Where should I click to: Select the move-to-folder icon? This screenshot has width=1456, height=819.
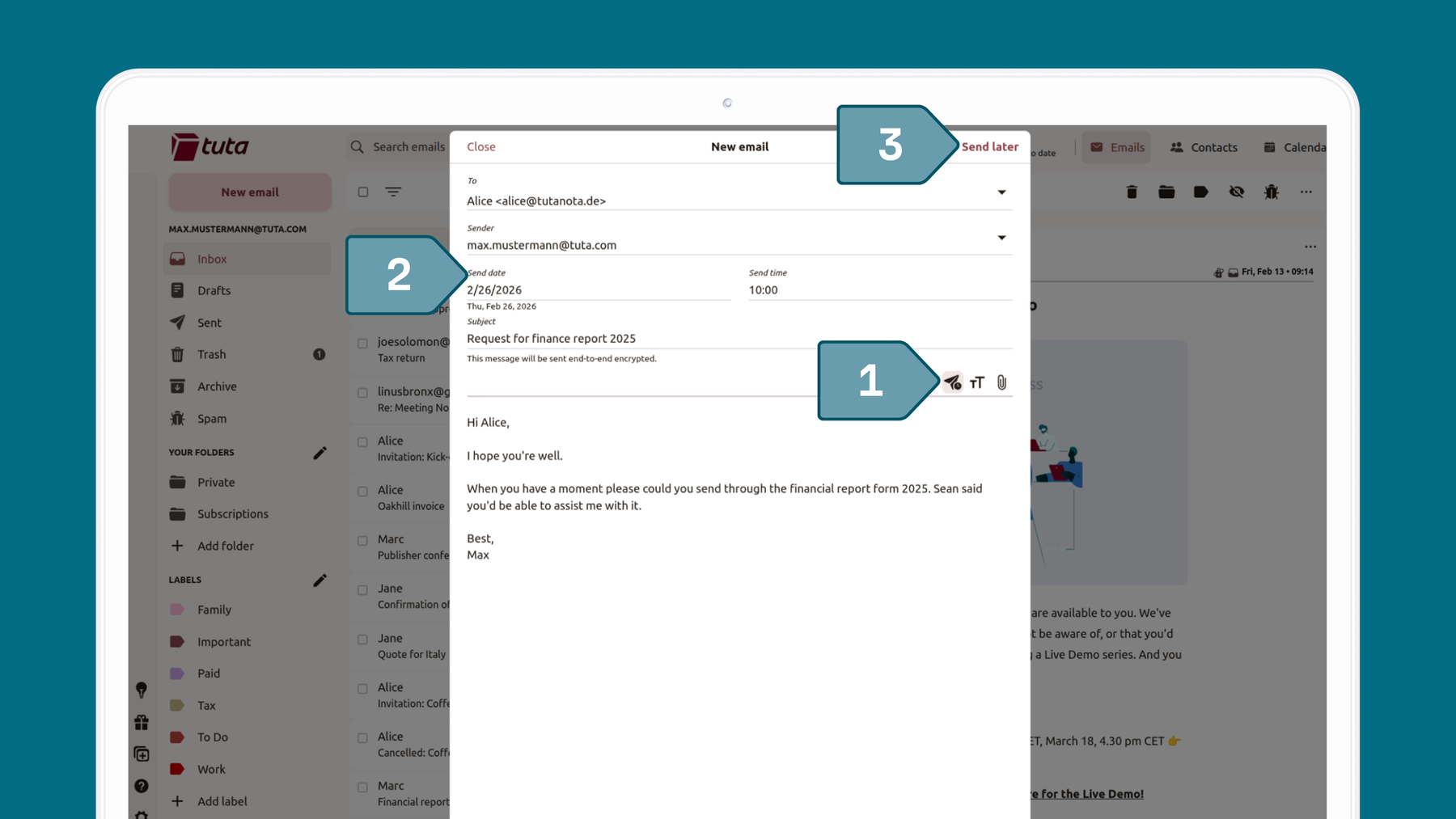pyautogui.click(x=1166, y=192)
